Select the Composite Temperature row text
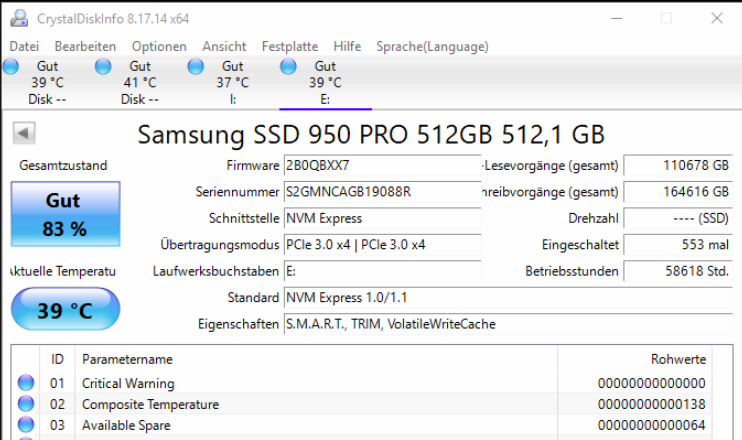The width and height of the screenshot is (742, 440). click(x=150, y=404)
